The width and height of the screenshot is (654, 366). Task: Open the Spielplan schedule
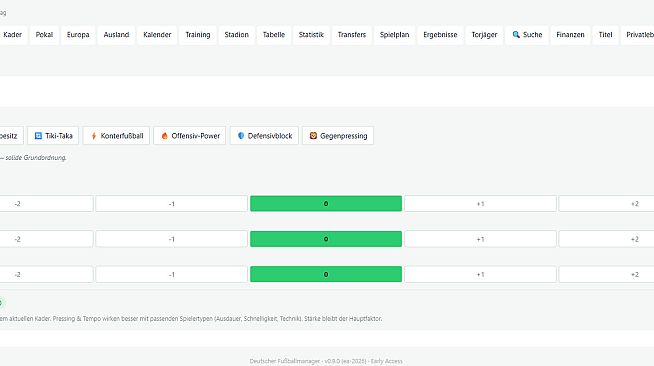coord(395,35)
